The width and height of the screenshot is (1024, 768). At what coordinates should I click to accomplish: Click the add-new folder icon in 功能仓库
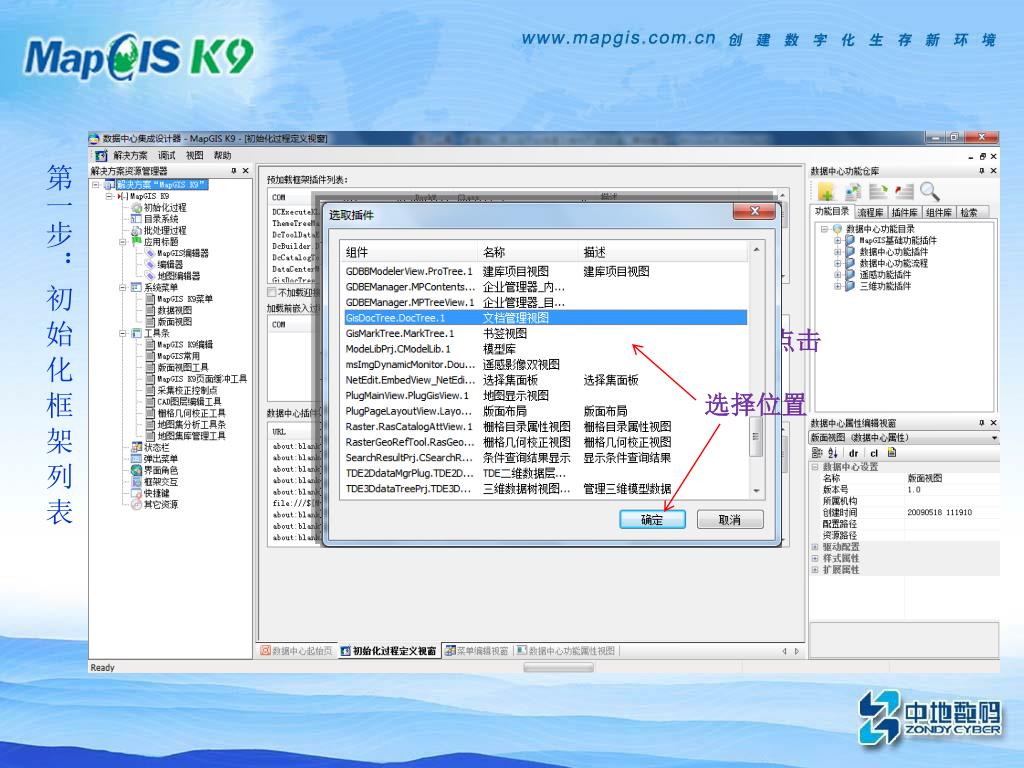click(827, 191)
